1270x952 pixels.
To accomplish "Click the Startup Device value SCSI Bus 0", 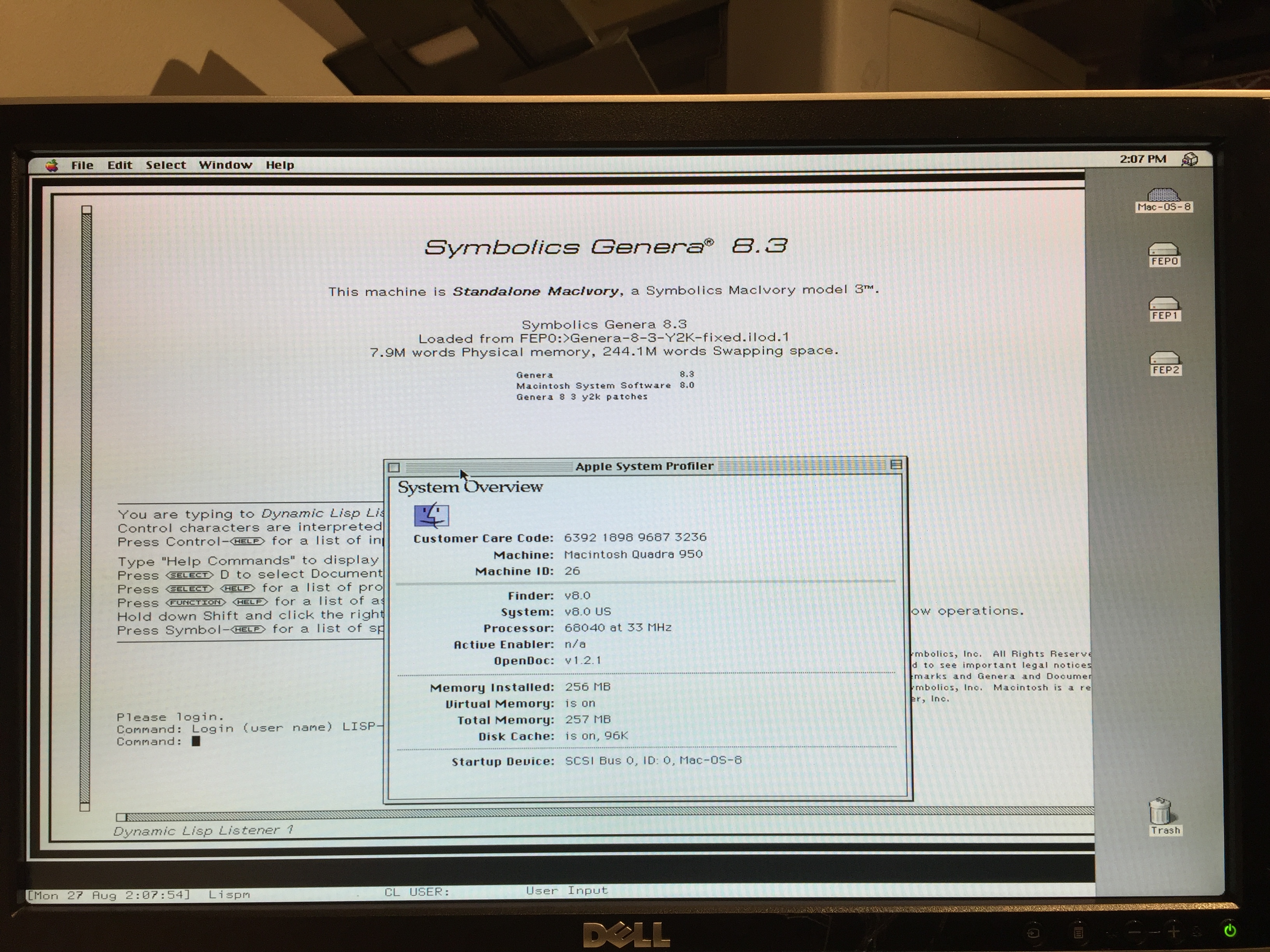I will (653, 760).
